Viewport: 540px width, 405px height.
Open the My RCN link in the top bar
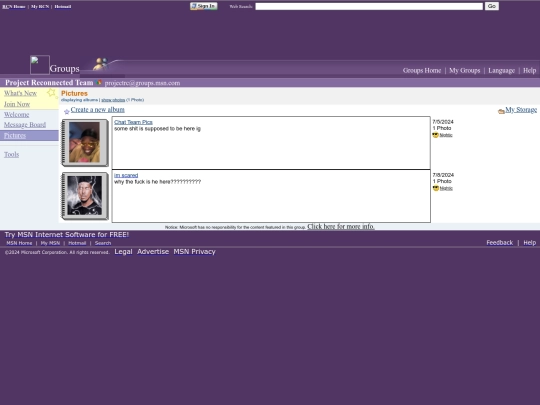click(x=40, y=7)
